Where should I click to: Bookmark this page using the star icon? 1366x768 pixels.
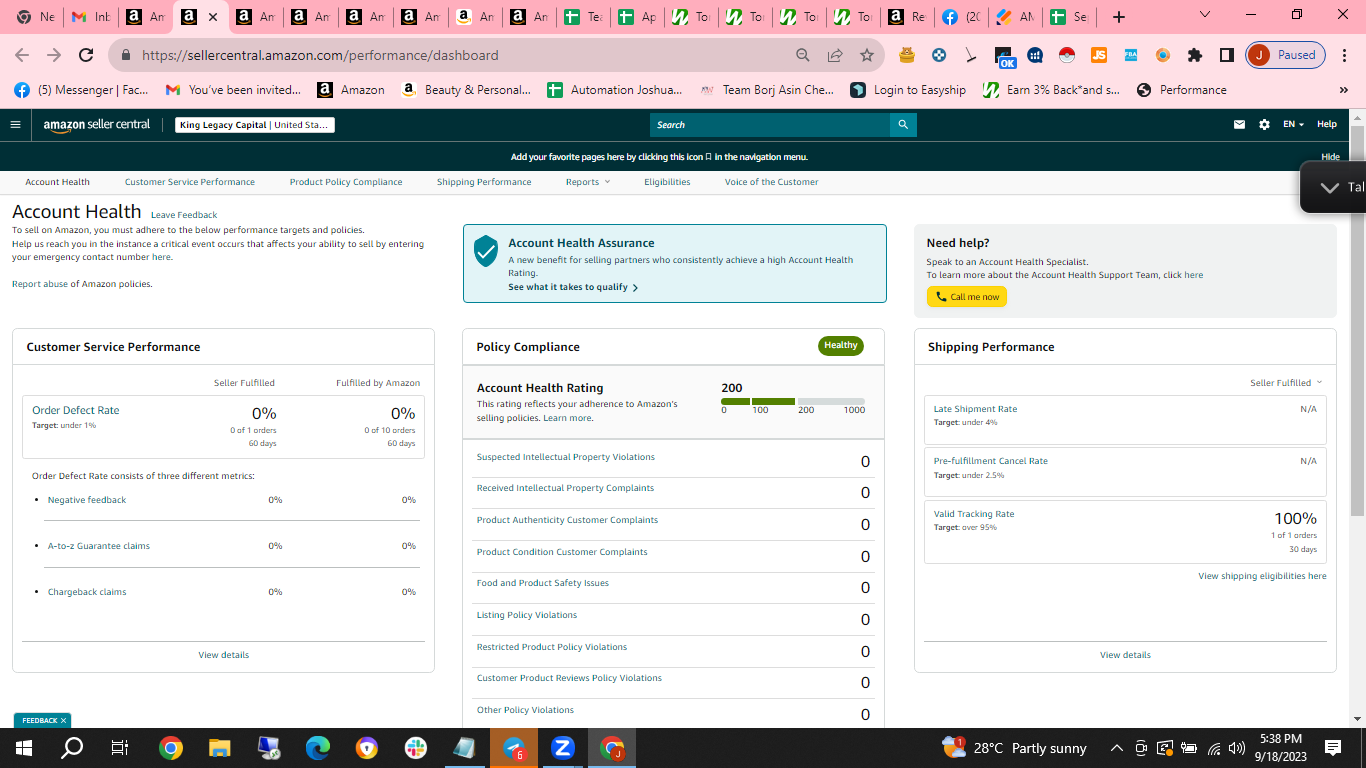[867, 55]
